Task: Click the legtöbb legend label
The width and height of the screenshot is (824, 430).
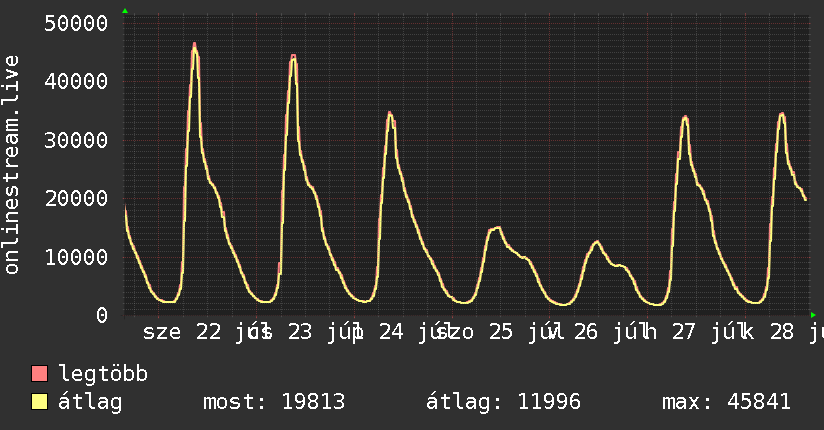Action: [x=103, y=374]
